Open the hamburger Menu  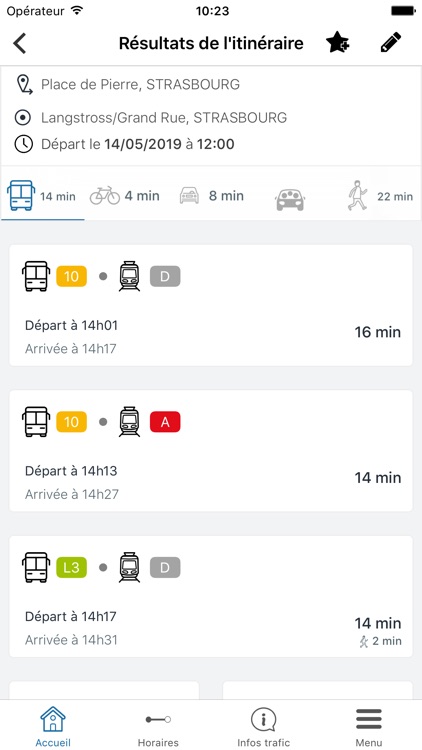[369, 727]
